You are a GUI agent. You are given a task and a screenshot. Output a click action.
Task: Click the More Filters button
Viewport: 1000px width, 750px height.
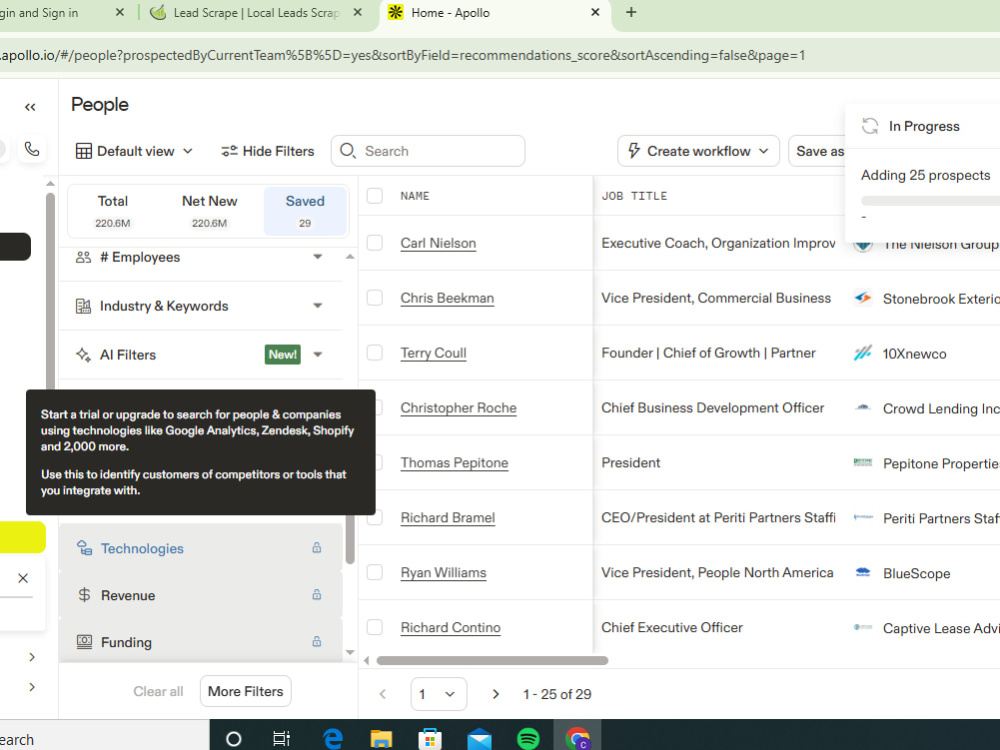tap(246, 691)
